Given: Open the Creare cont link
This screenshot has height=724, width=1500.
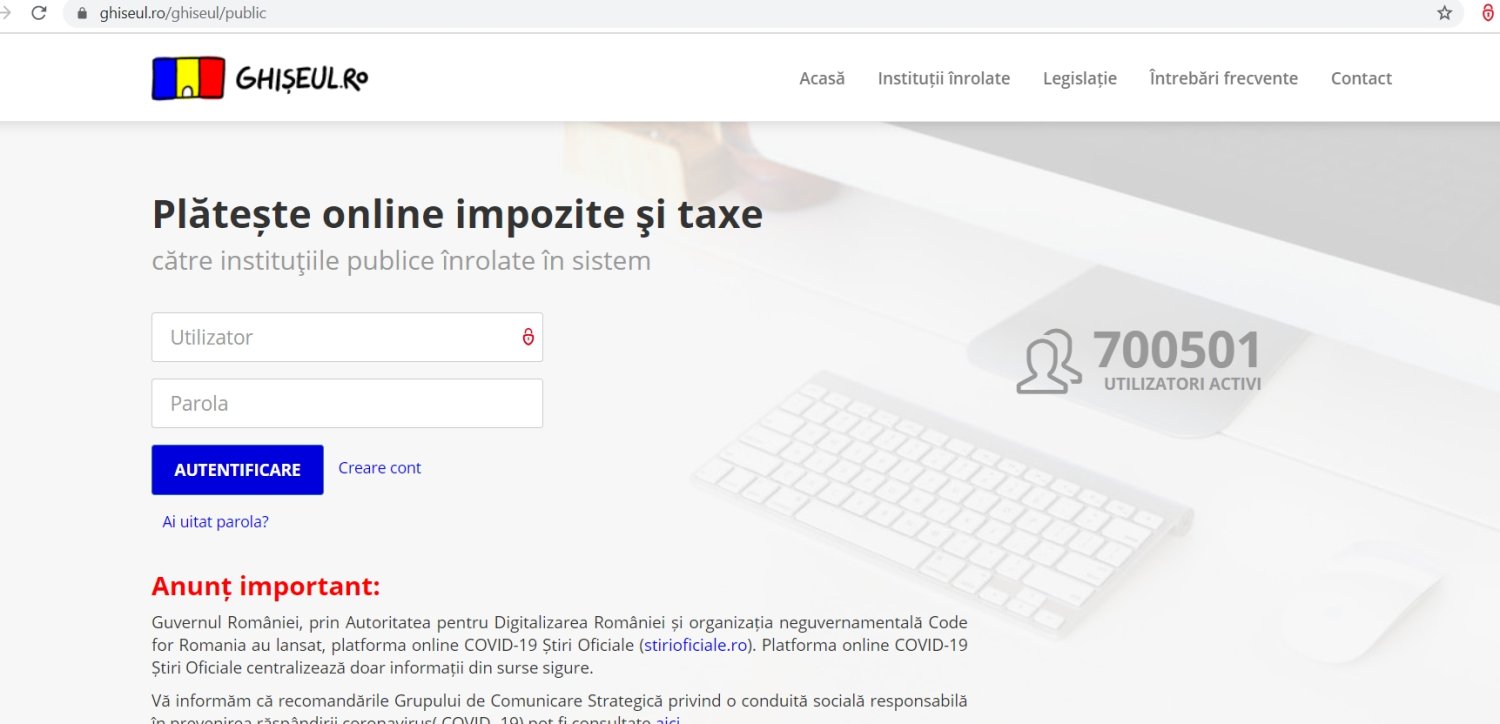Looking at the screenshot, I should [379, 467].
